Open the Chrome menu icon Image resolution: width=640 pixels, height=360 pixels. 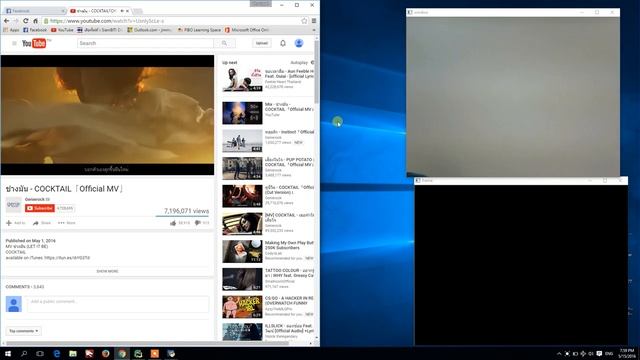tap(314, 21)
